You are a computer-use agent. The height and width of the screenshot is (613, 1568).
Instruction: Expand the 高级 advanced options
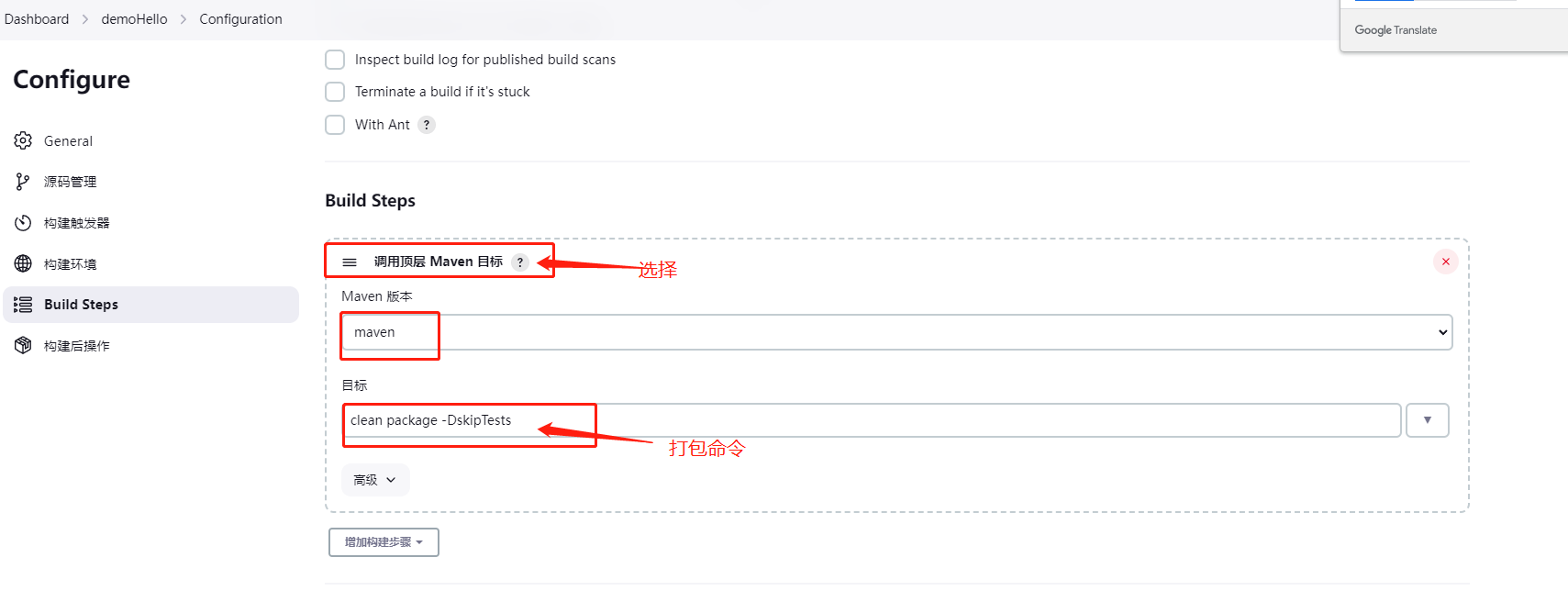(375, 480)
